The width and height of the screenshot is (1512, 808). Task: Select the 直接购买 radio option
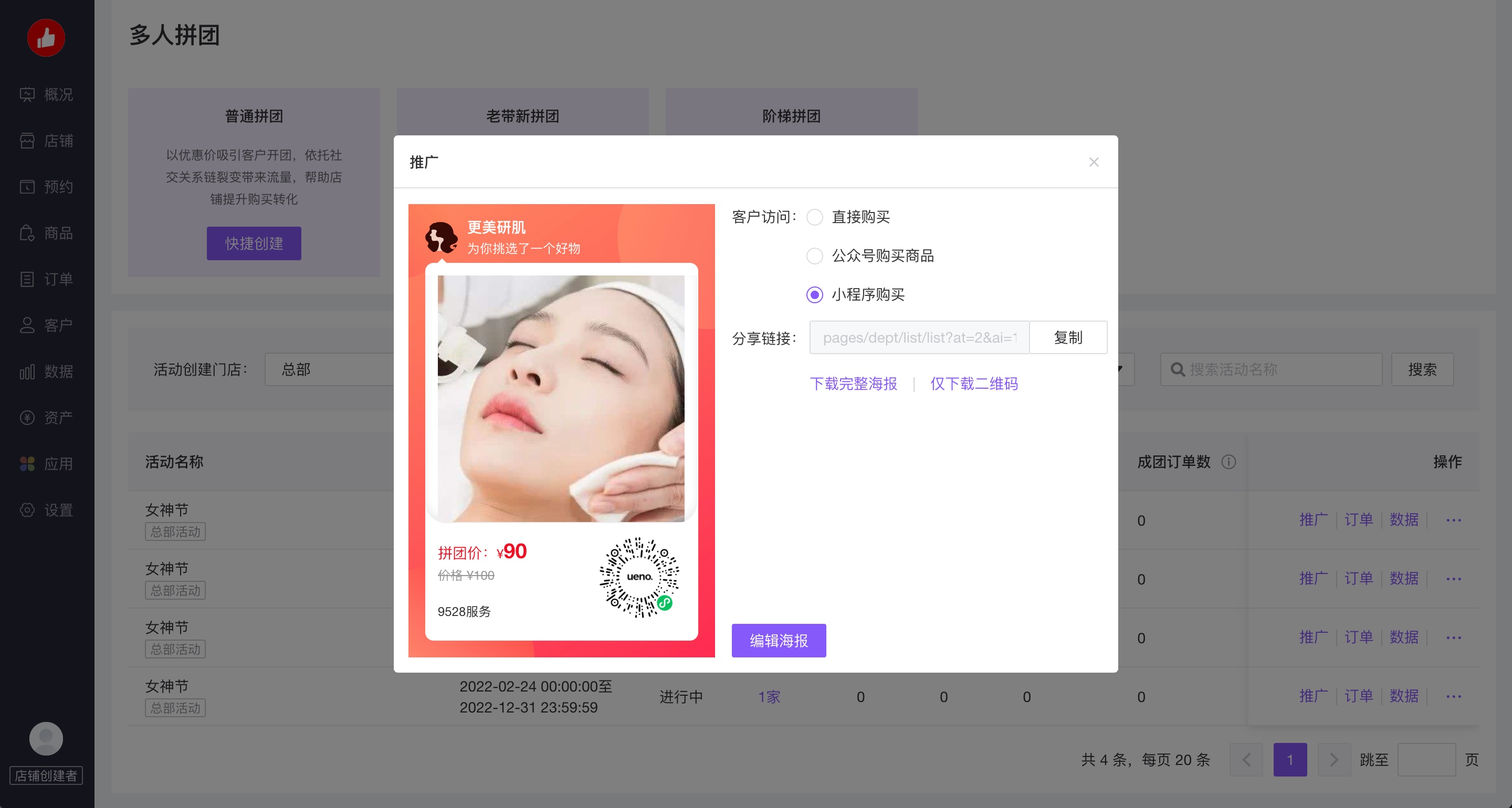click(815, 217)
